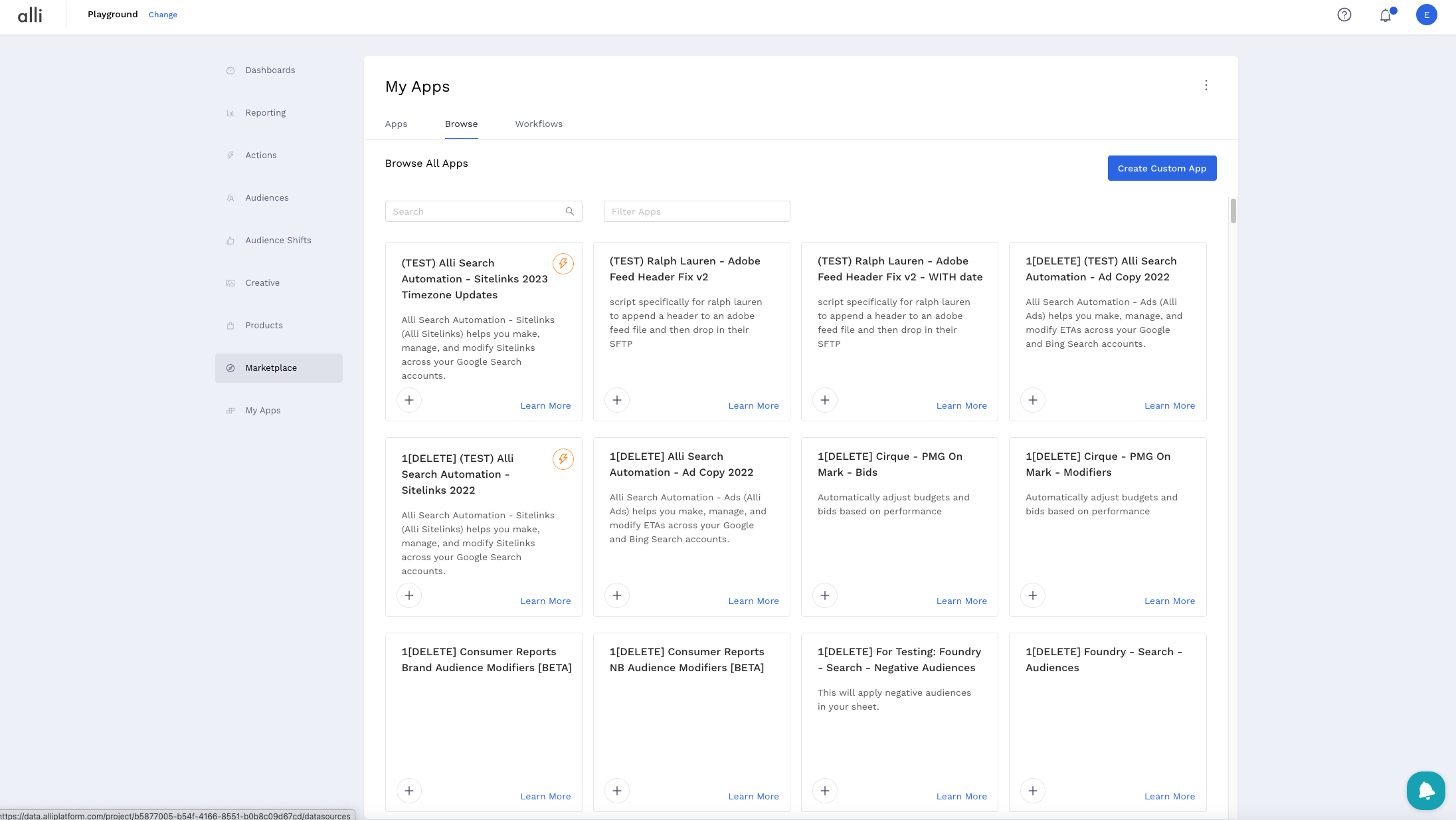Learn More on Cirque Modifiers card
1456x820 pixels.
point(1169,601)
